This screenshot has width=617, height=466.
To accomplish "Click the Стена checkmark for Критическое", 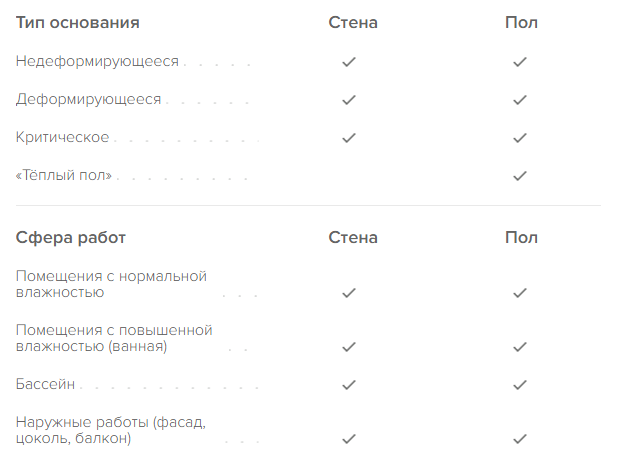I will coord(349,138).
